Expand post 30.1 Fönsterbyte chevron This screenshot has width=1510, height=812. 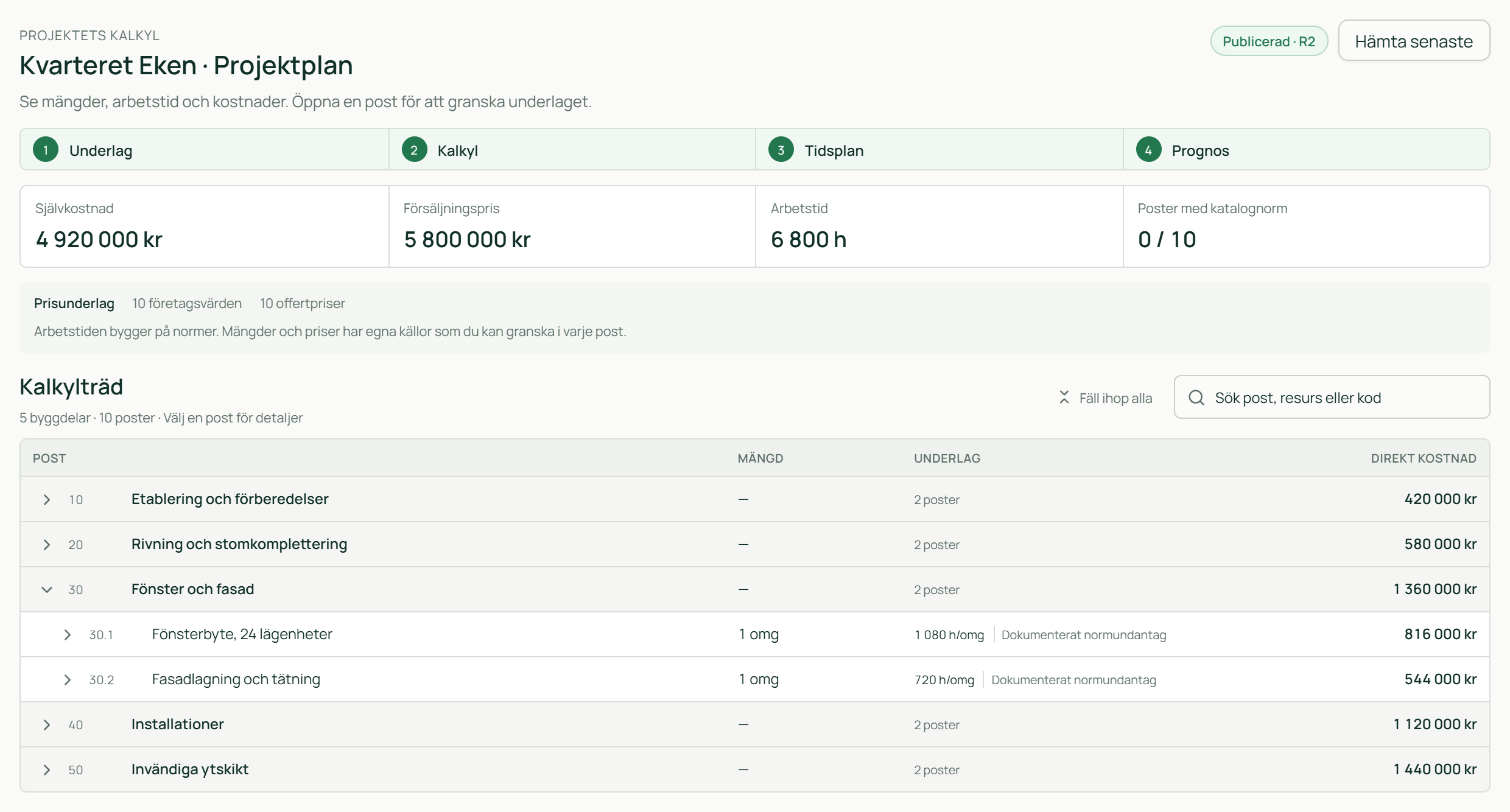[x=68, y=635]
